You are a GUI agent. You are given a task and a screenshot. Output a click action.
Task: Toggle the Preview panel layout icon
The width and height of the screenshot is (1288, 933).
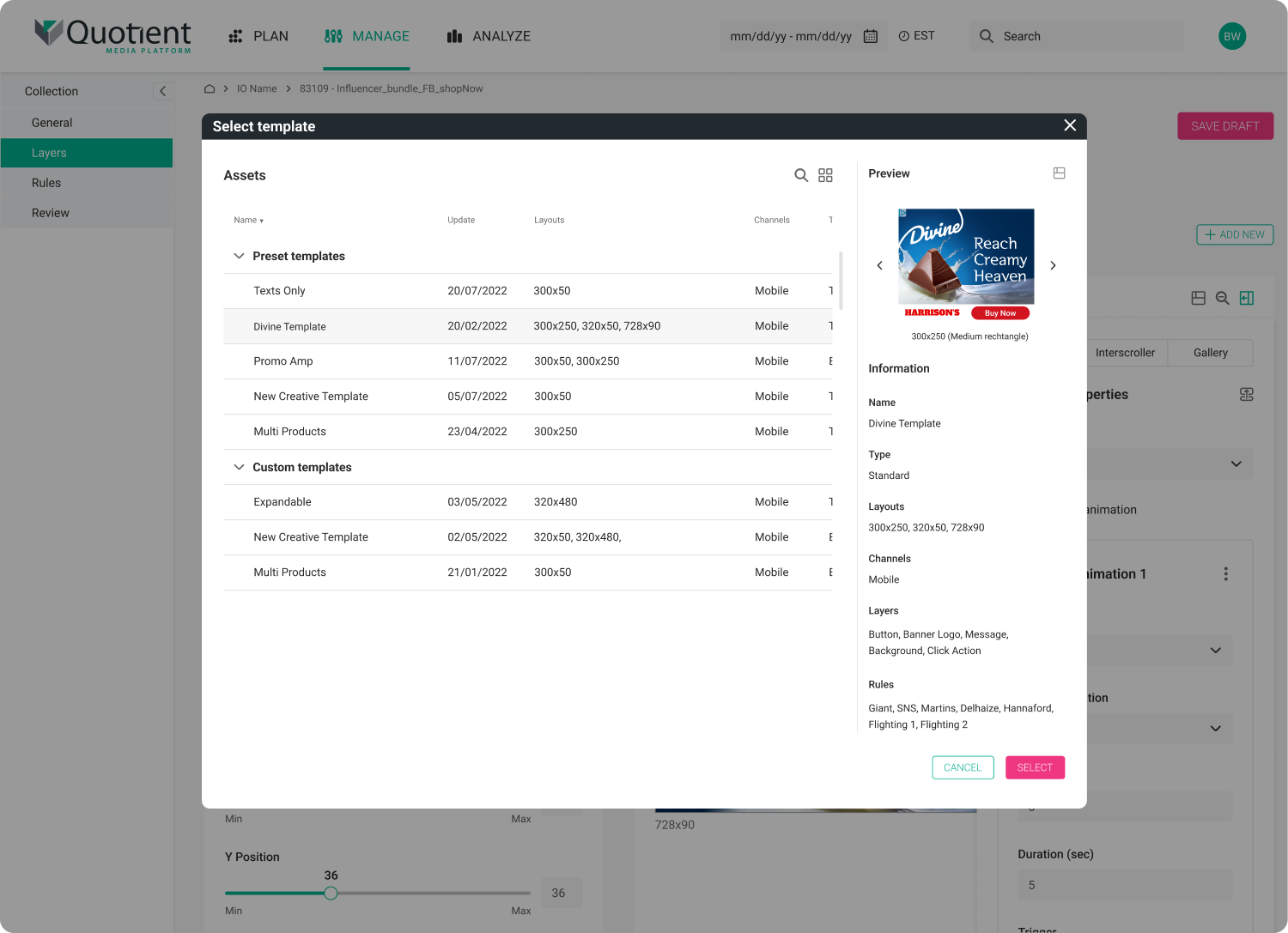[1059, 173]
